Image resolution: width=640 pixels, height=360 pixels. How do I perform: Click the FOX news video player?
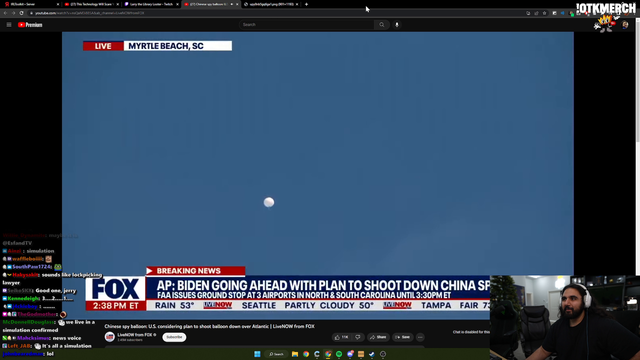[x=318, y=176]
